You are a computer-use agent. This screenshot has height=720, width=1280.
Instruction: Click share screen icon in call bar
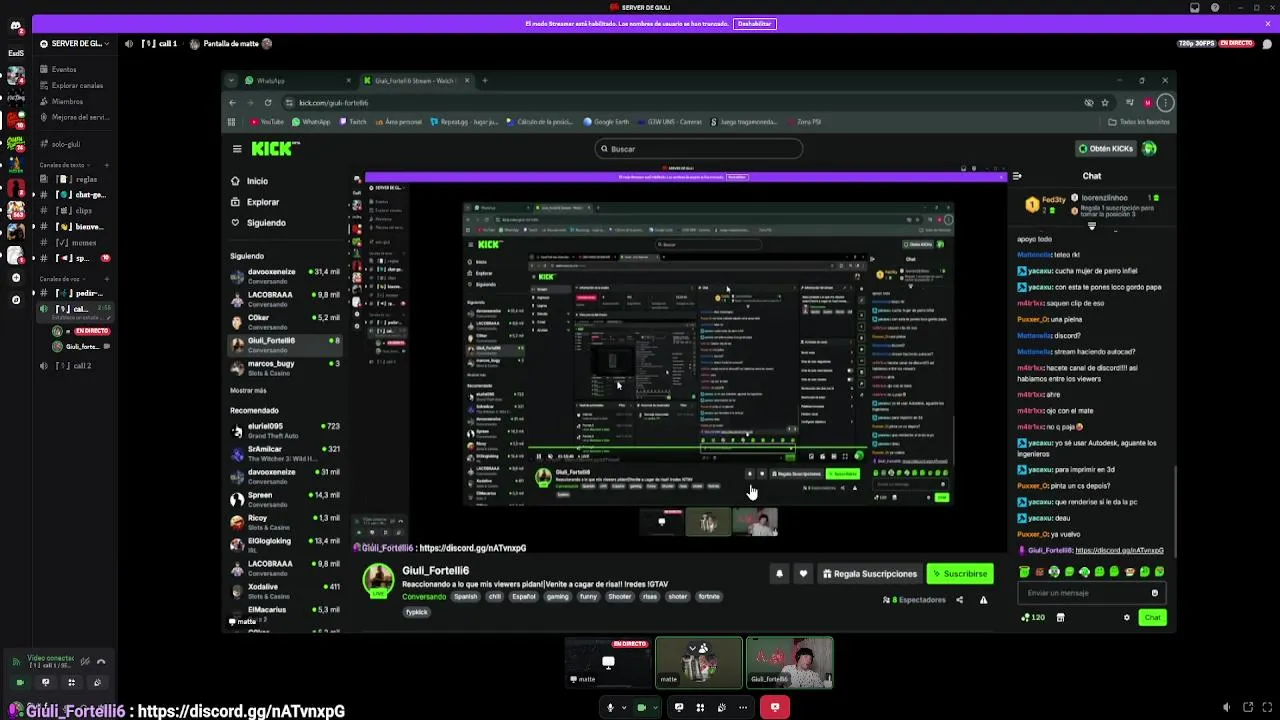point(679,707)
